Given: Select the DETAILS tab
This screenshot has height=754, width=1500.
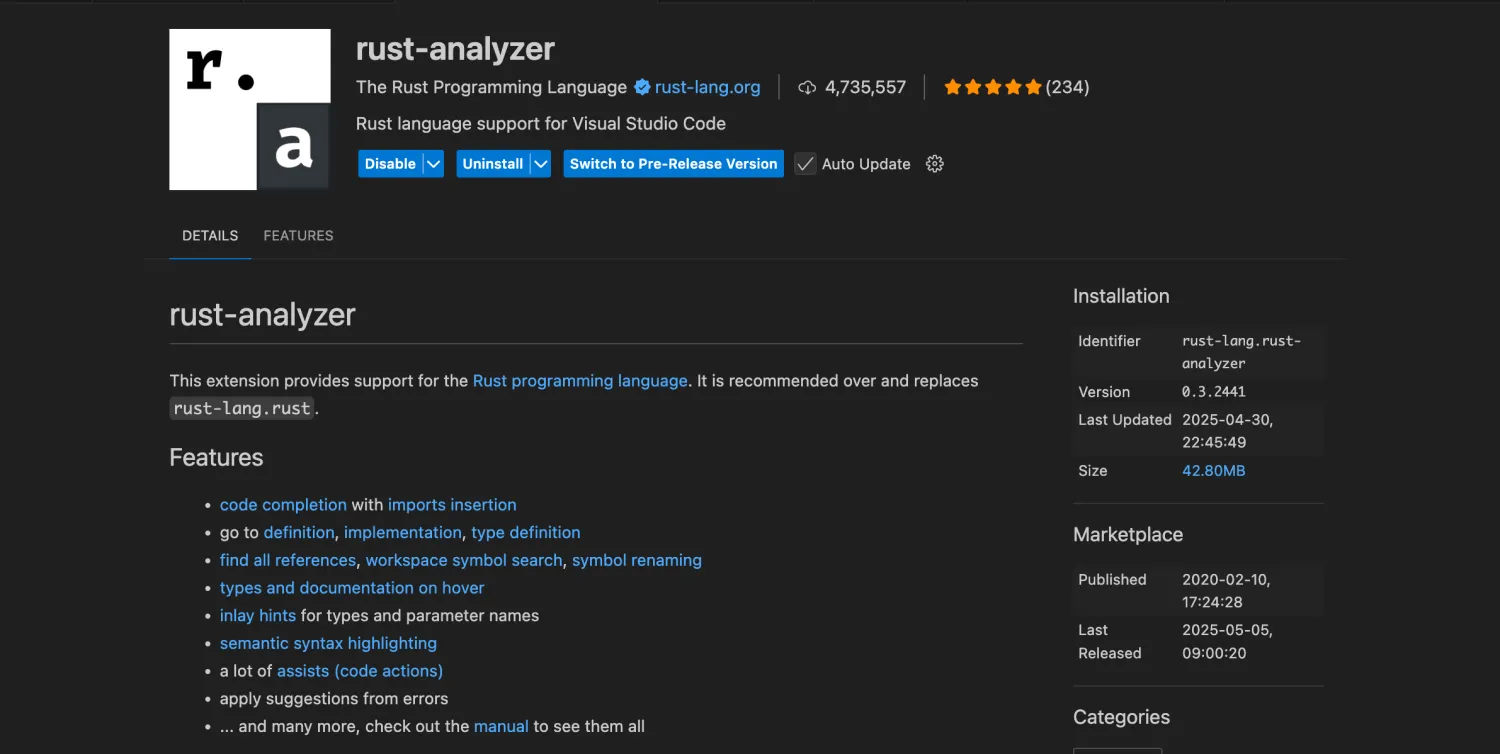Looking at the screenshot, I should click(210, 236).
